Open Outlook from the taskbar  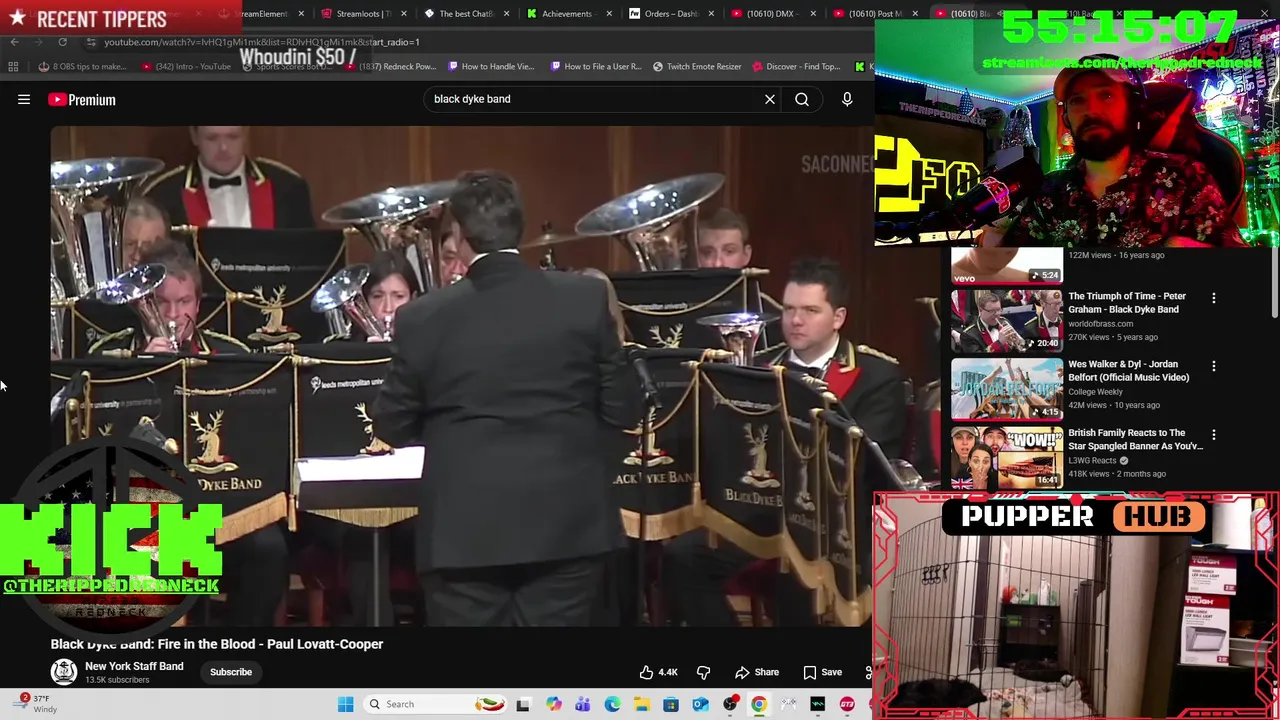(700, 704)
